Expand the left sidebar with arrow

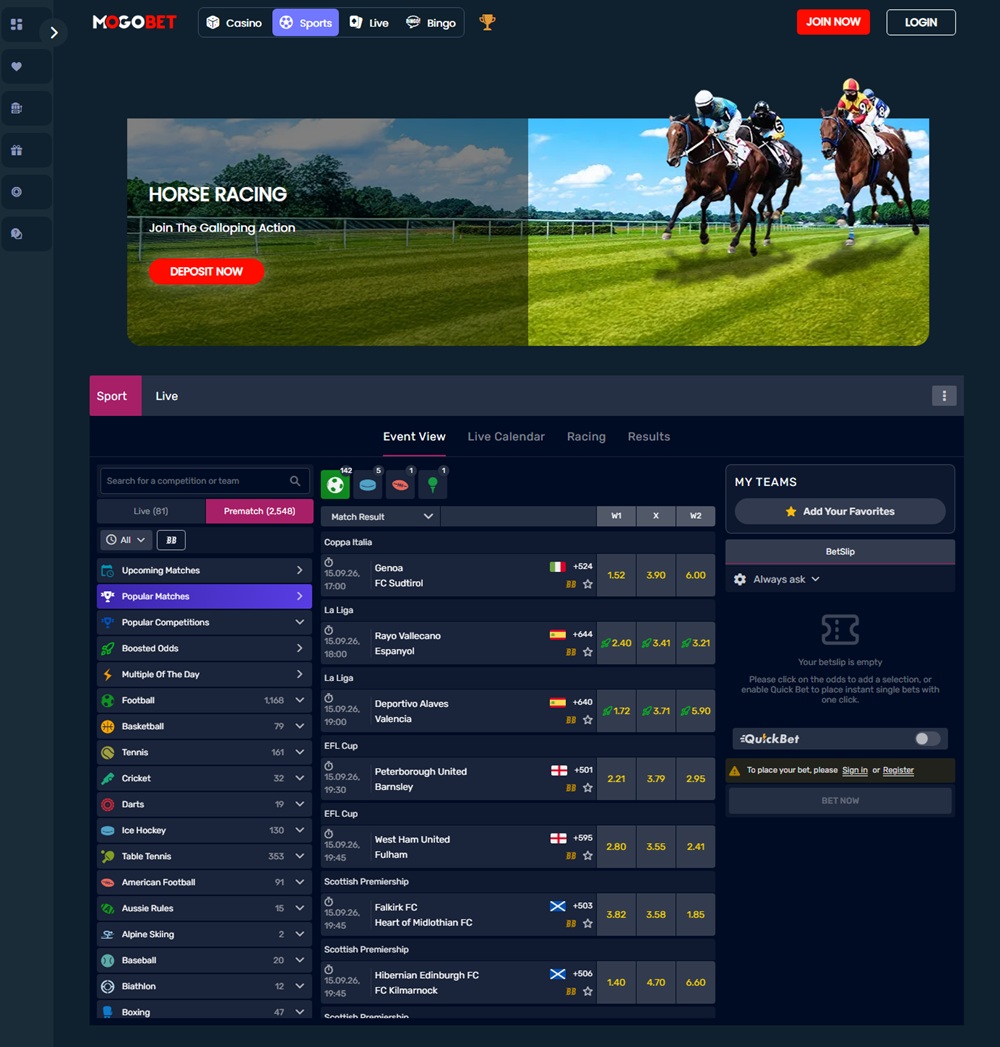click(53, 32)
